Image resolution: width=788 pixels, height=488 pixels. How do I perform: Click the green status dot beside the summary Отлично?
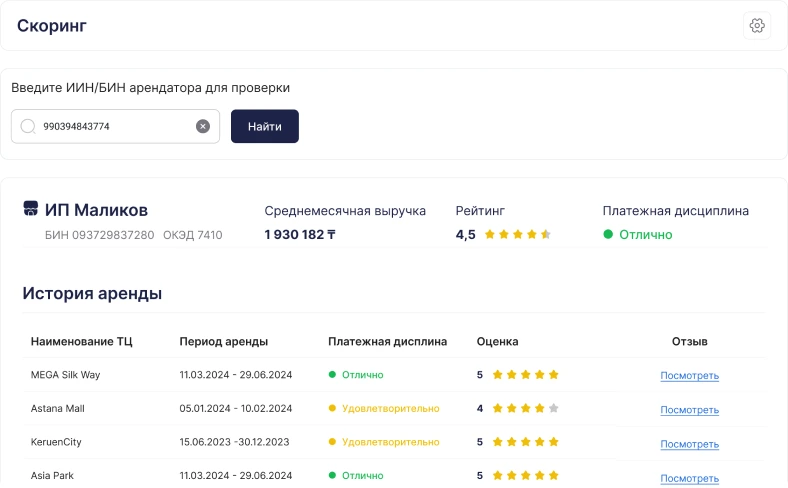pos(608,234)
